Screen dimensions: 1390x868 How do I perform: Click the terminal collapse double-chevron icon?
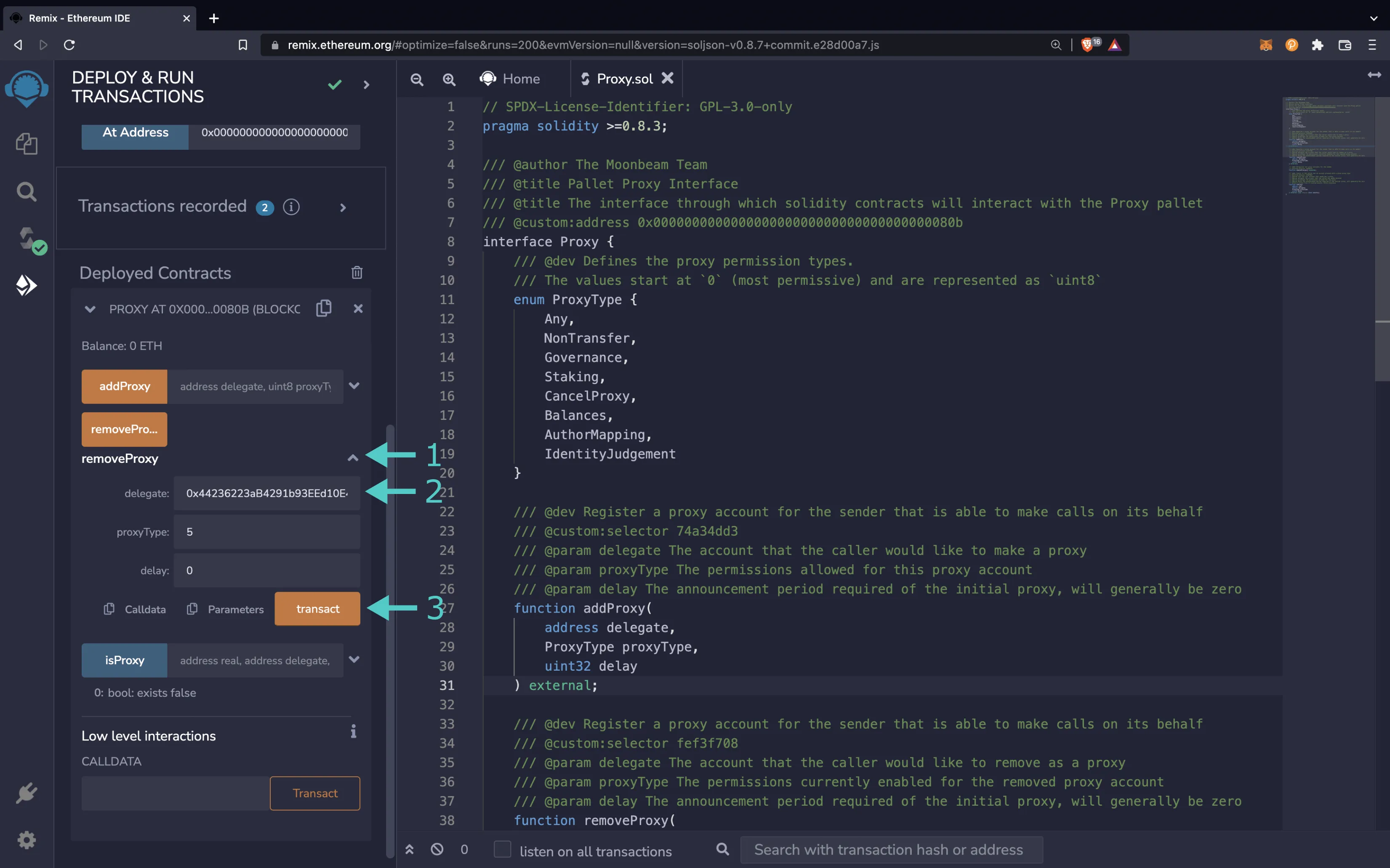click(410, 849)
